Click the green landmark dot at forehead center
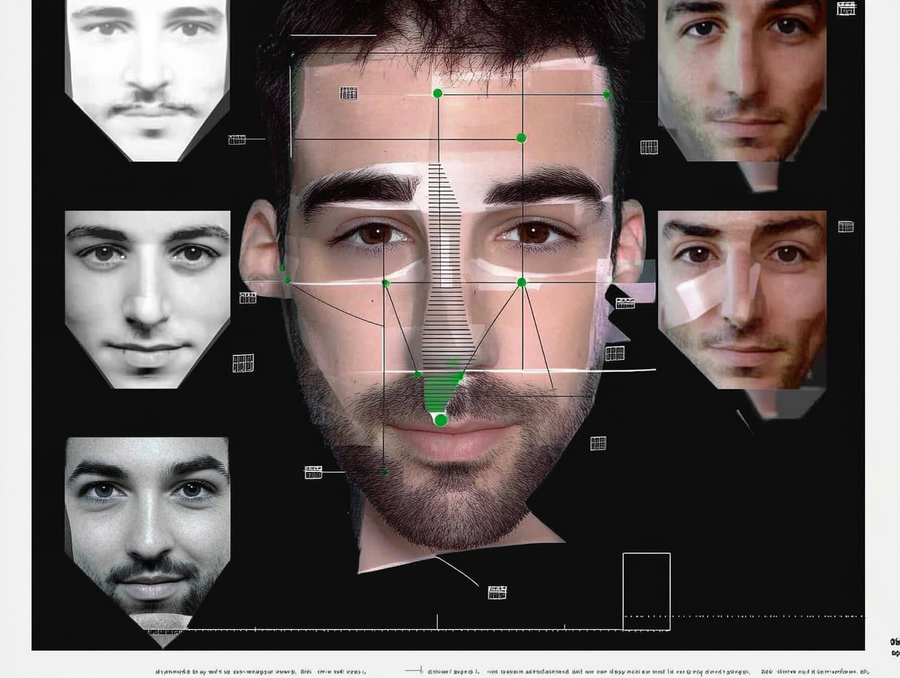 coord(437,93)
